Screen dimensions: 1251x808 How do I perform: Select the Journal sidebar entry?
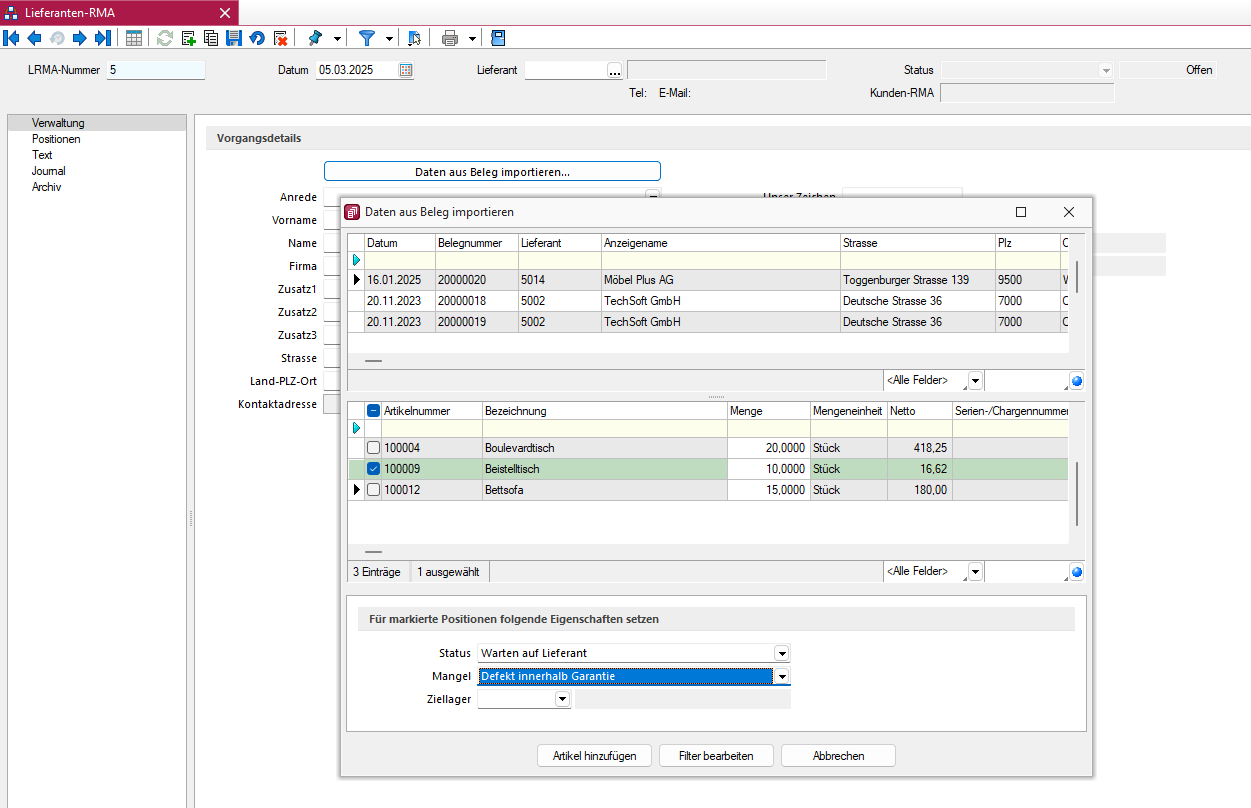(48, 171)
